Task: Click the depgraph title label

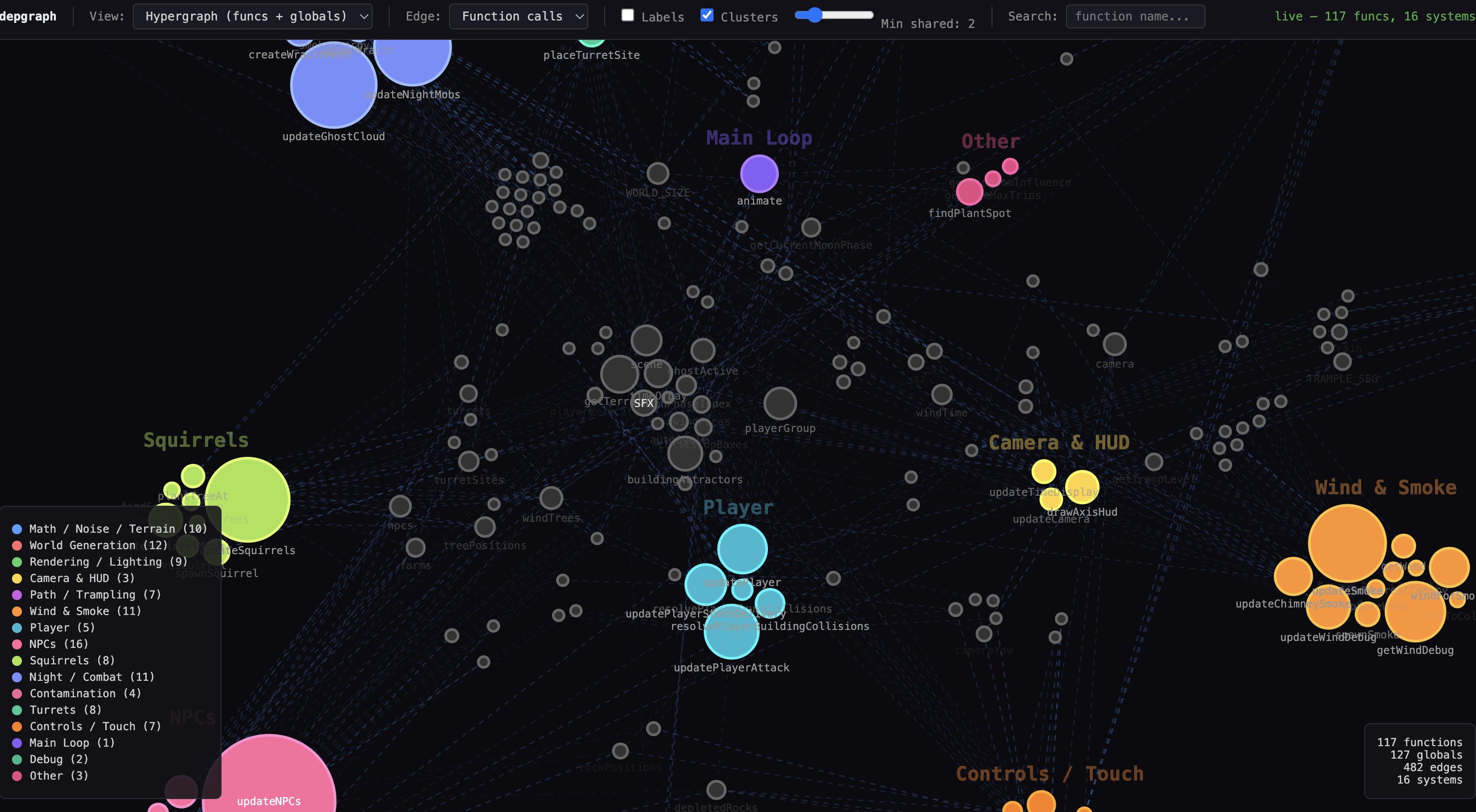Action: (28, 16)
